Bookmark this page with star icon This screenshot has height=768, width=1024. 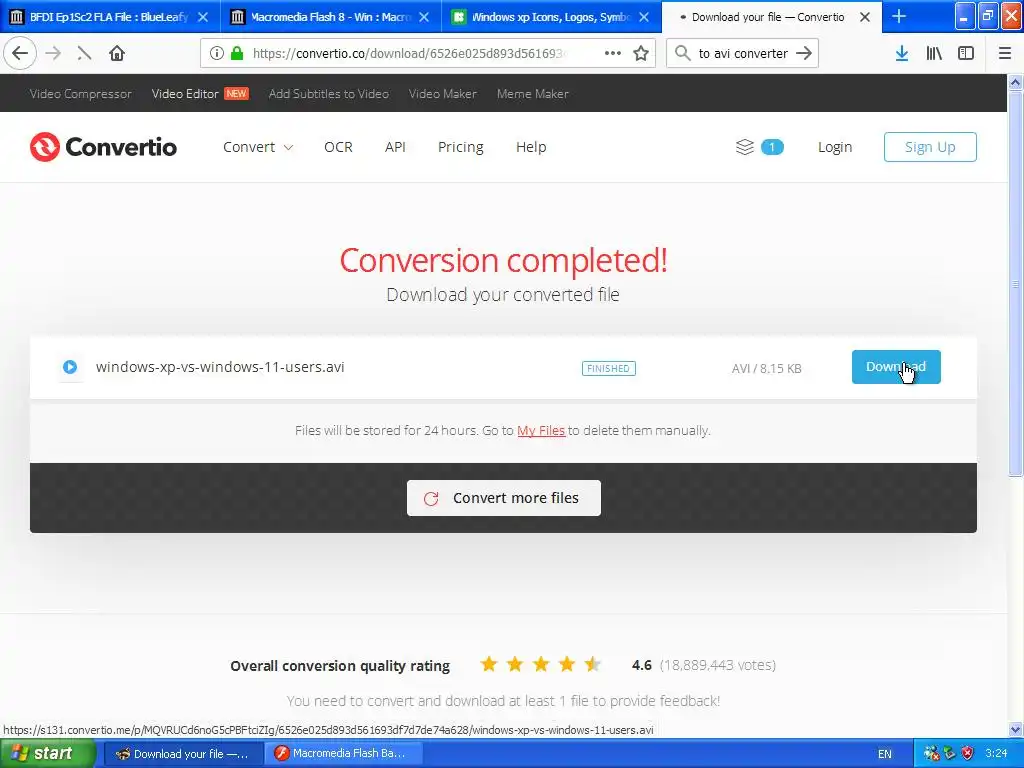[641, 54]
